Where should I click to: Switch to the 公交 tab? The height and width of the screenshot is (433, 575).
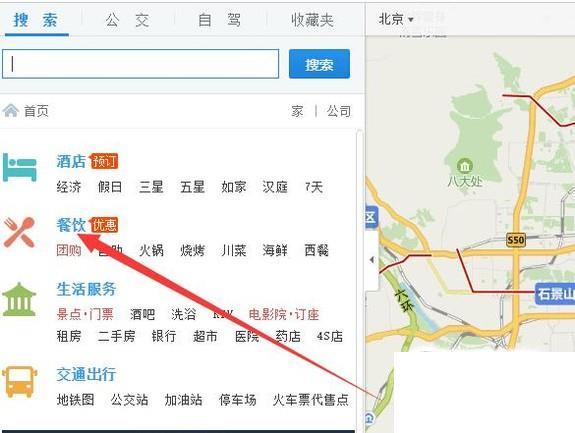pos(127,20)
